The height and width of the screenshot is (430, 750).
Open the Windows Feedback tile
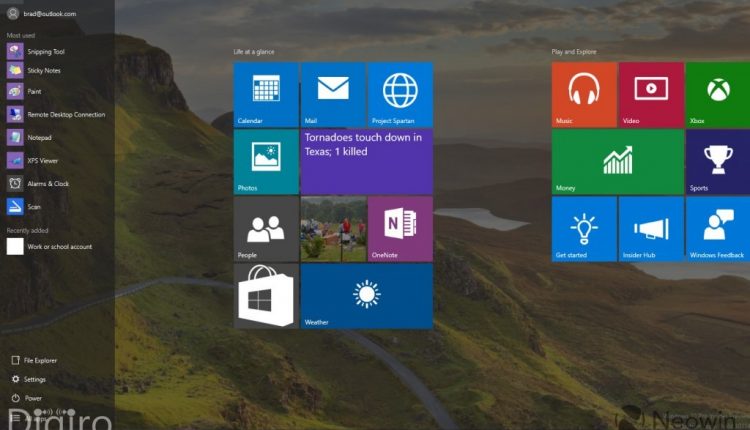tap(718, 229)
